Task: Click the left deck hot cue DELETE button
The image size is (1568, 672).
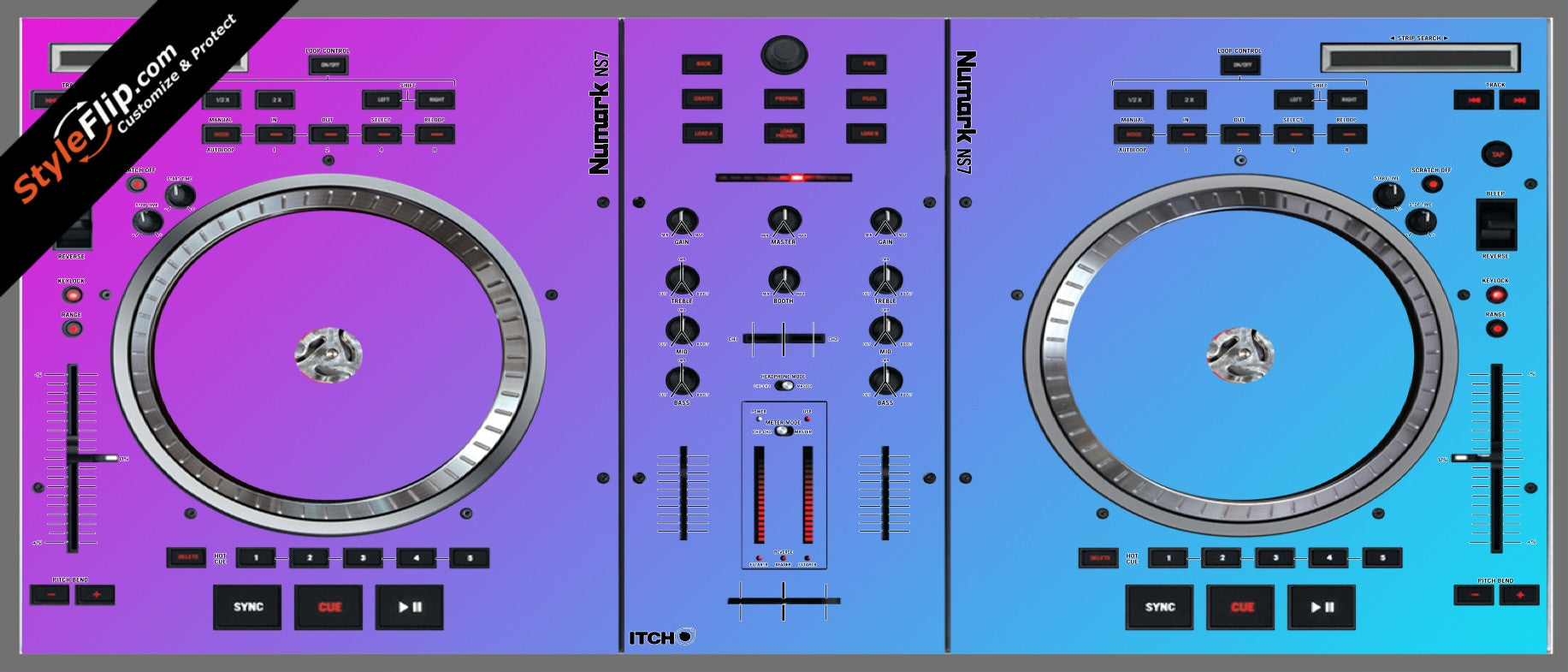Action: pyautogui.click(x=186, y=557)
